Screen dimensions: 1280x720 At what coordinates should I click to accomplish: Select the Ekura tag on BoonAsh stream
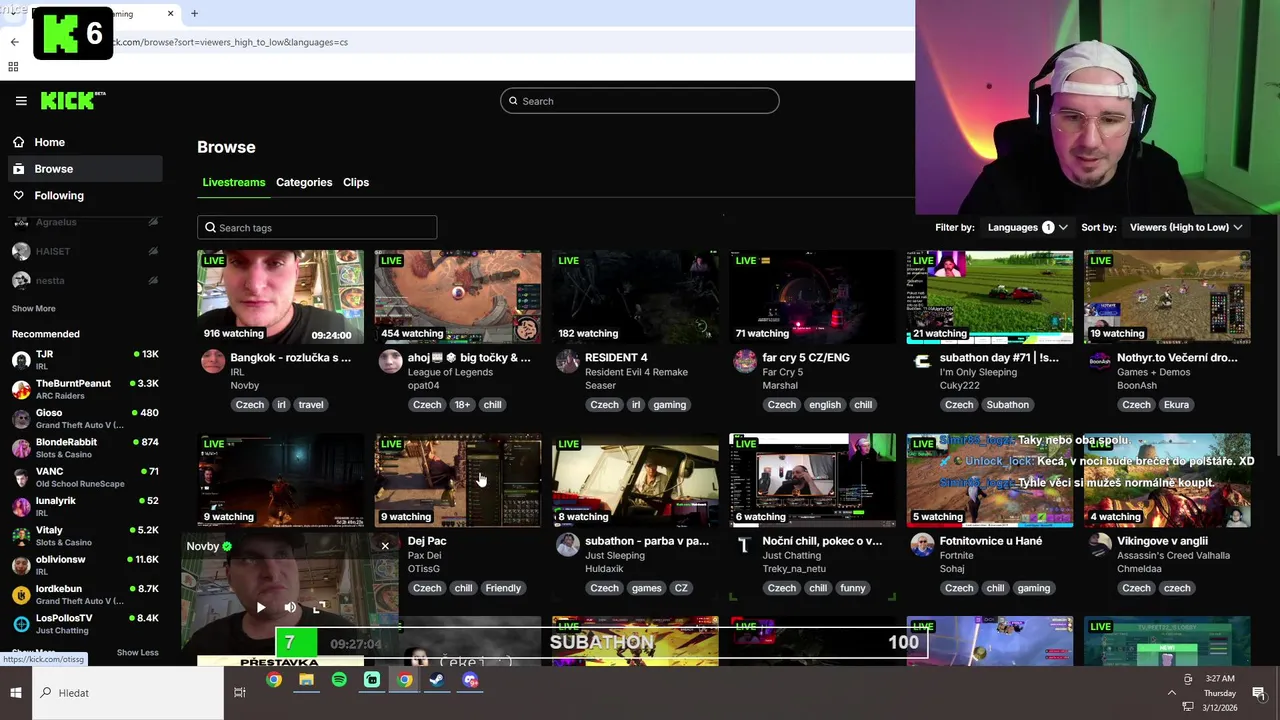click(x=1176, y=405)
